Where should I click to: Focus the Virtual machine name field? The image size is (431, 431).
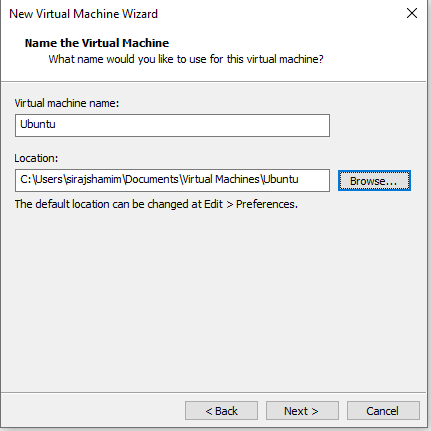[172, 125]
